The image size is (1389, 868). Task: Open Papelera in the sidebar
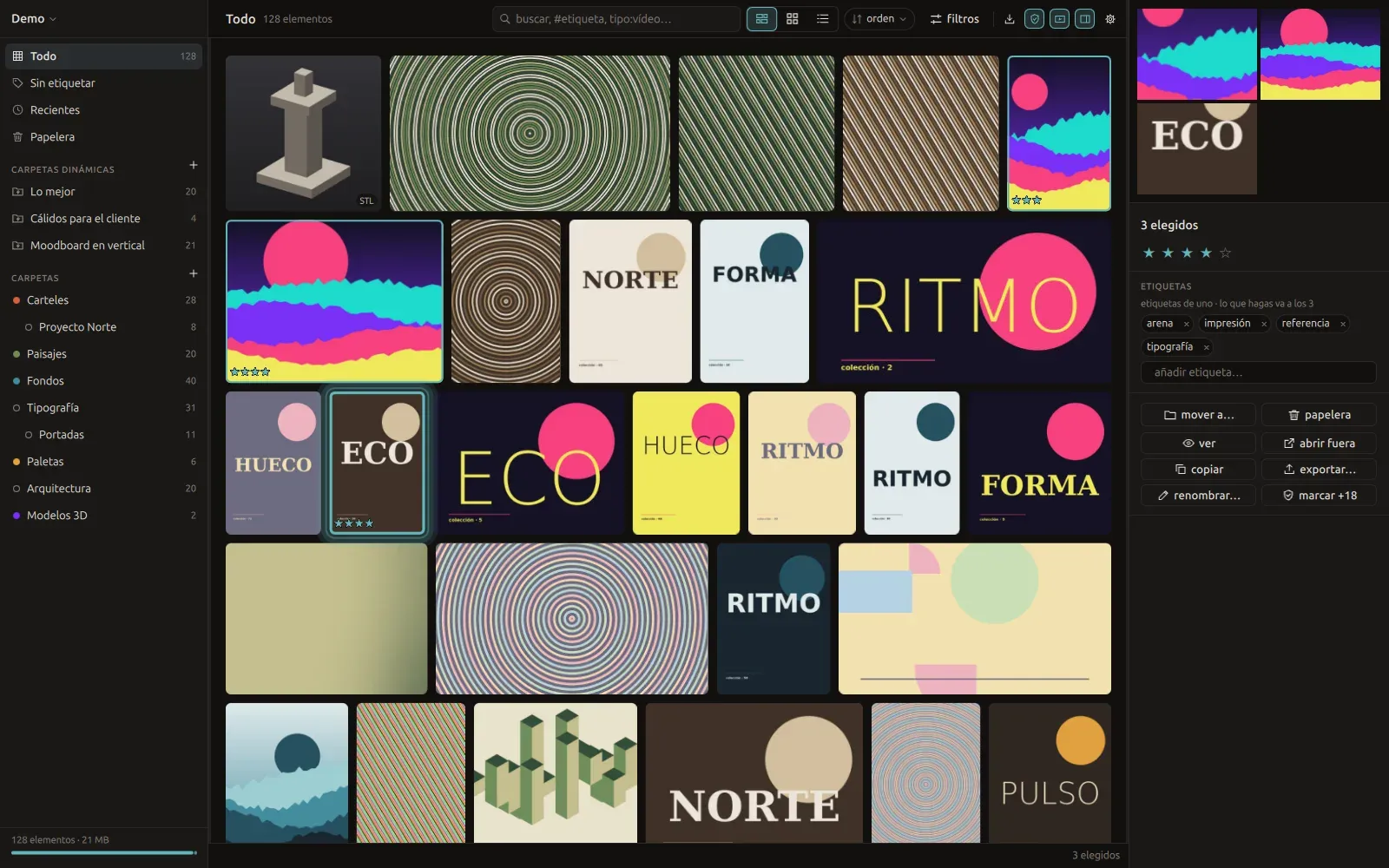103,136
